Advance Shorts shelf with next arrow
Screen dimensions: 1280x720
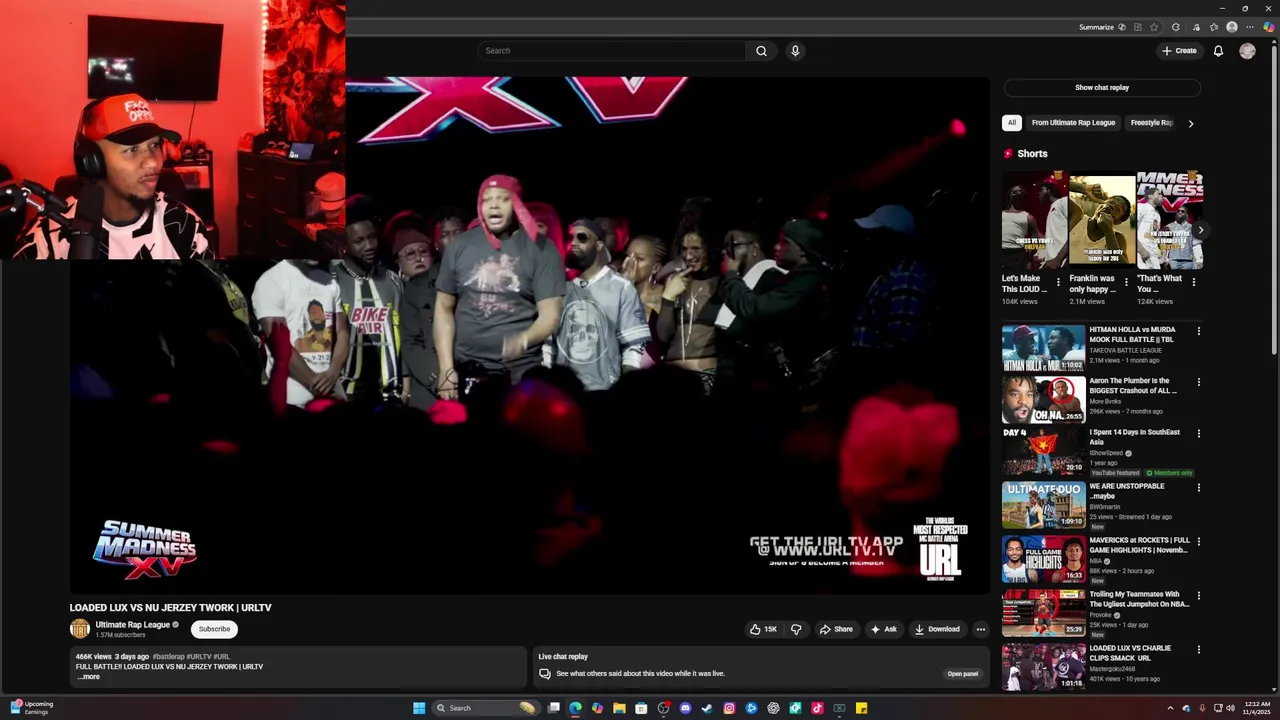[1200, 230]
